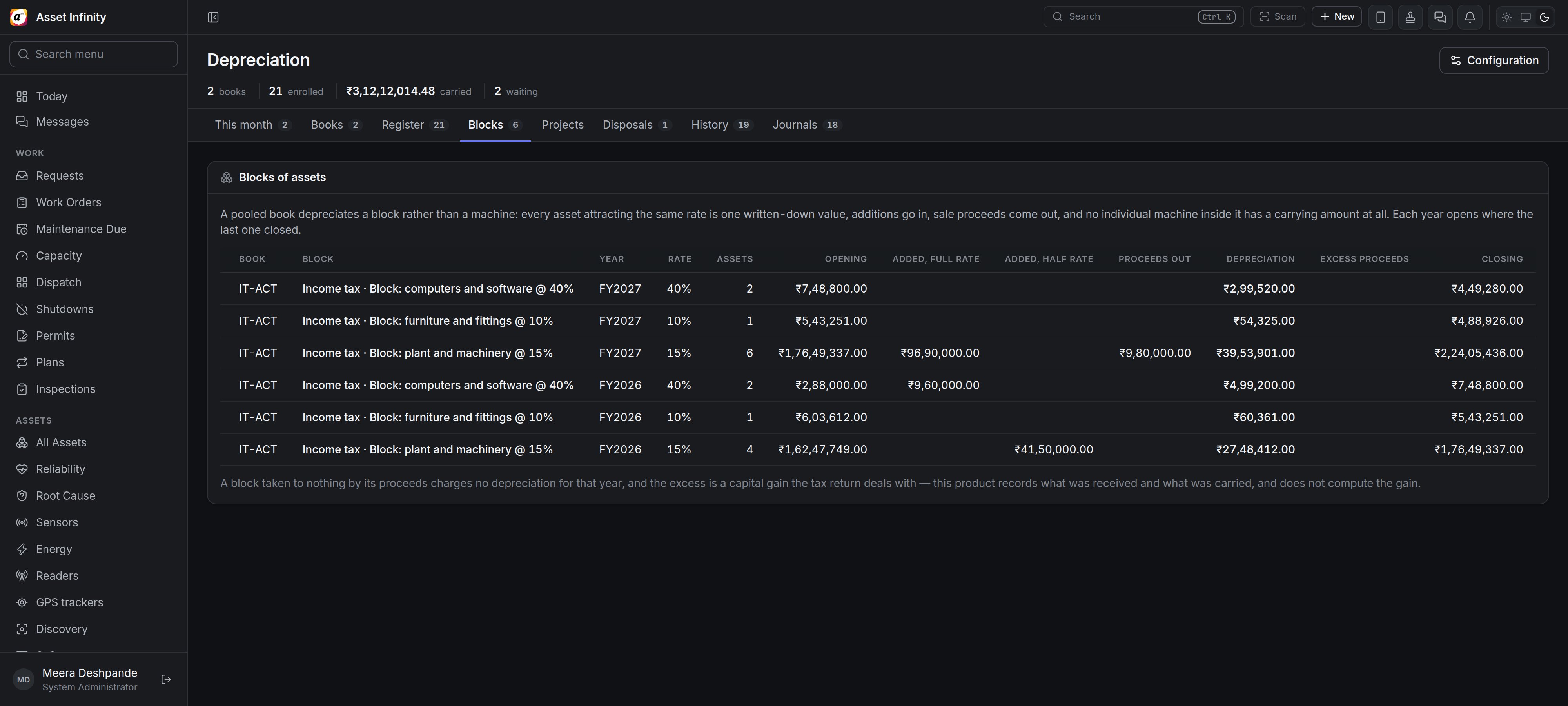Open Requests in the sidebar
1568x706 pixels.
[x=94, y=175]
